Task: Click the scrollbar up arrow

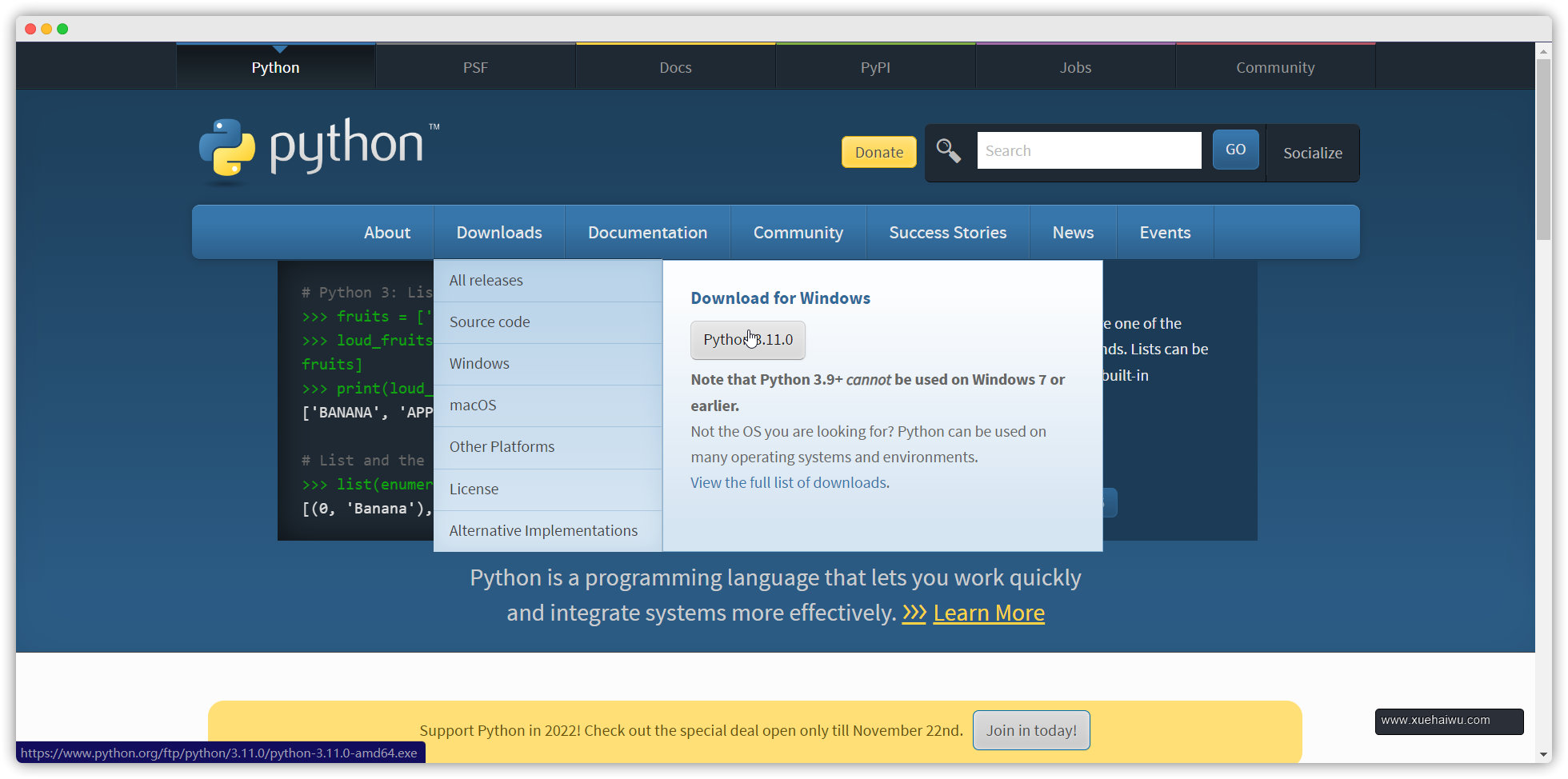Action: [x=1543, y=50]
